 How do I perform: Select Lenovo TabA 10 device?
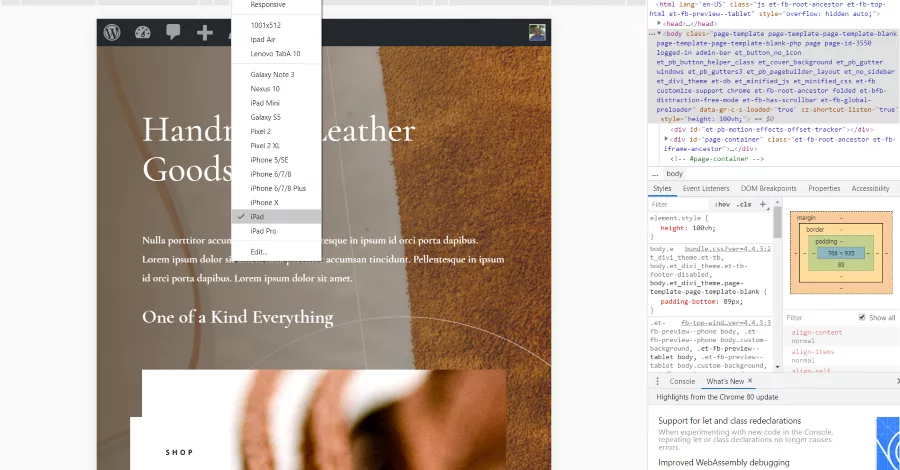276,53
